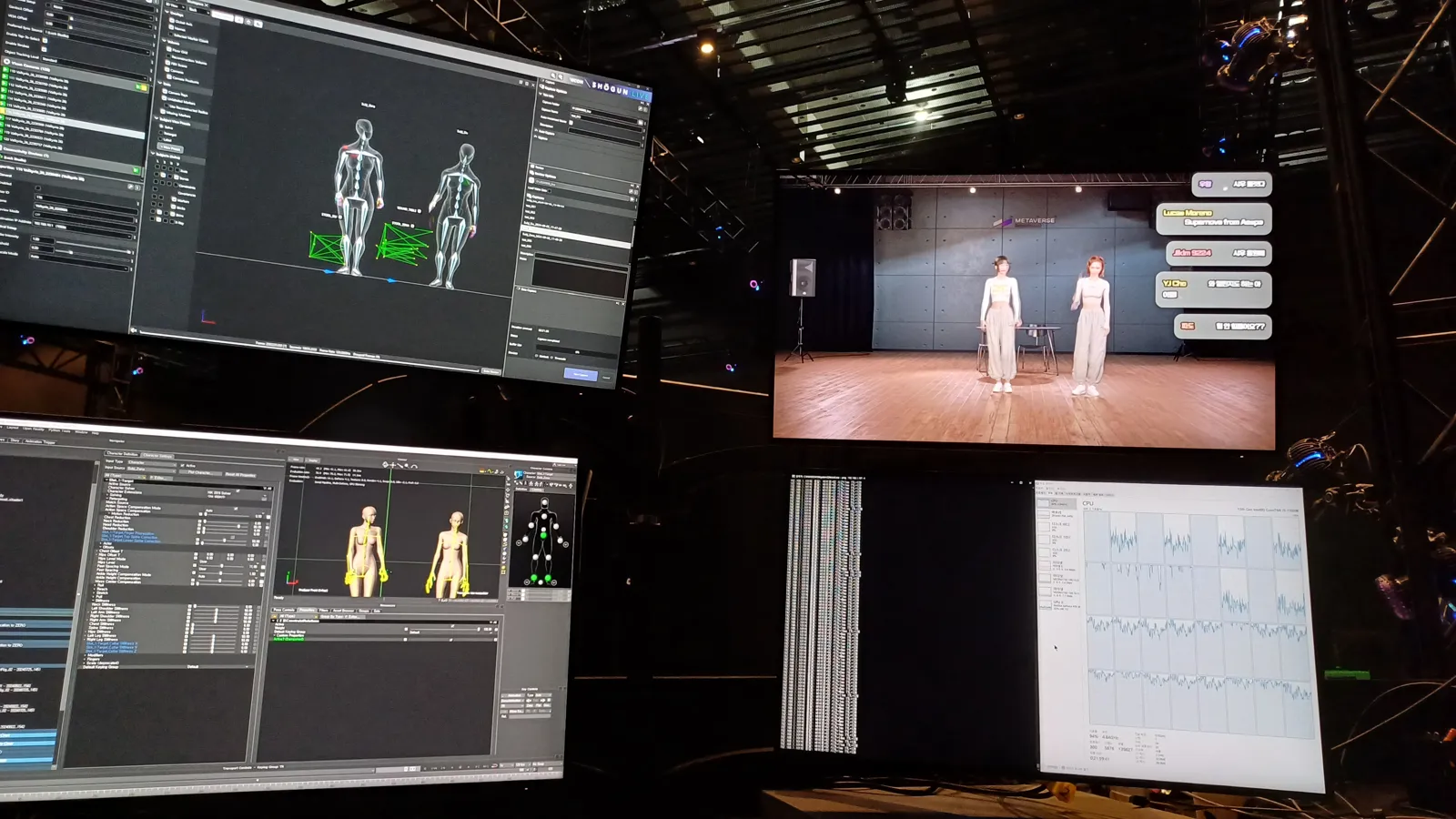
Task: Select the GPU 0 entry in Task Manager sidebar
Action: click(1060, 606)
